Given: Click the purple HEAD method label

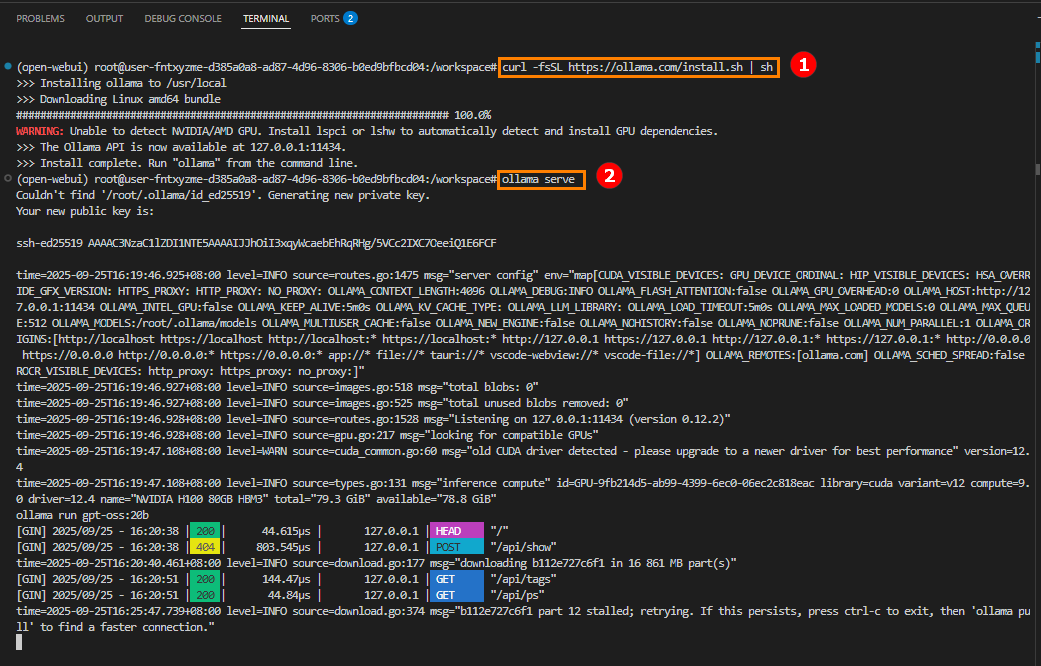Looking at the screenshot, I should point(455,531).
